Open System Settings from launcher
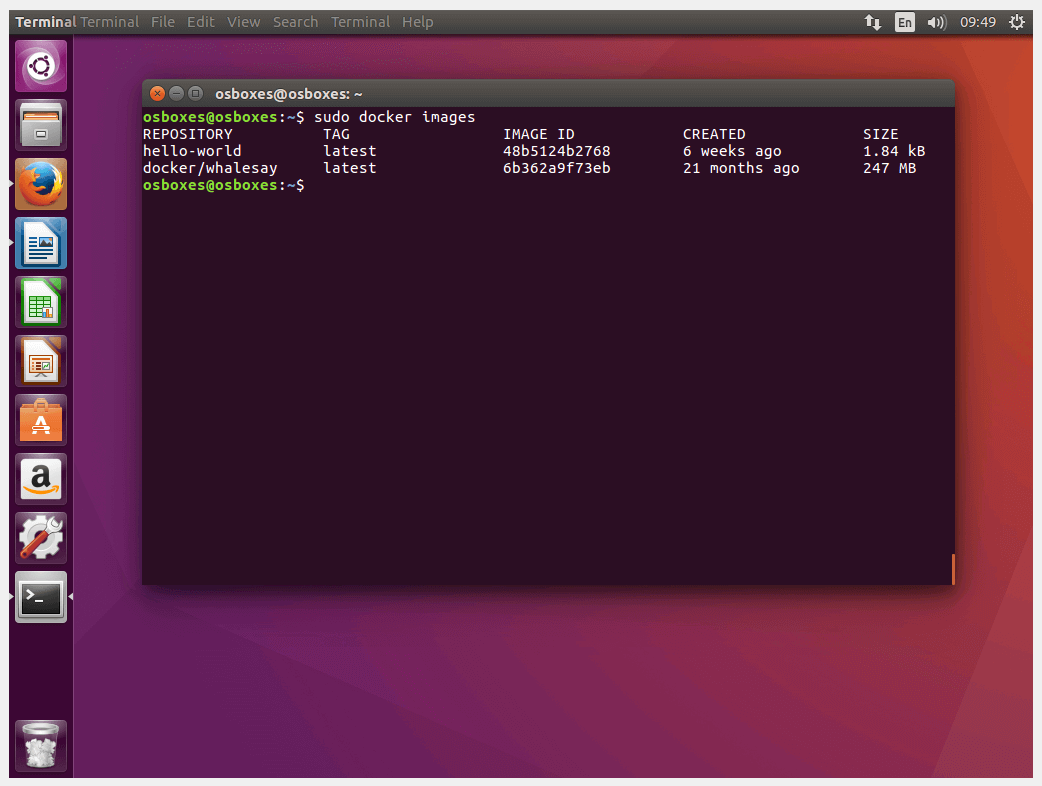Viewport: 1042px width, 786px height. [41, 538]
